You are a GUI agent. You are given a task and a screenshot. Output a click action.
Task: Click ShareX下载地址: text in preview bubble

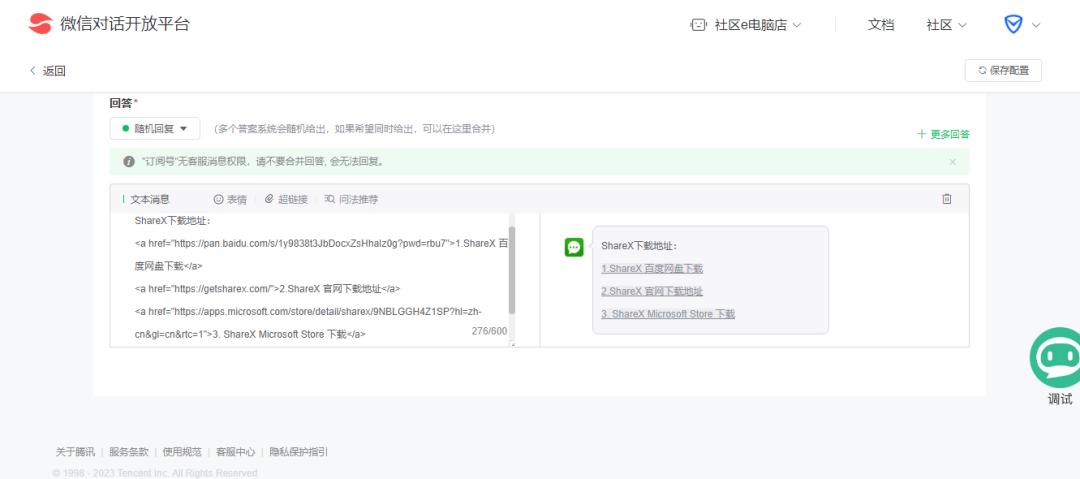(639, 246)
